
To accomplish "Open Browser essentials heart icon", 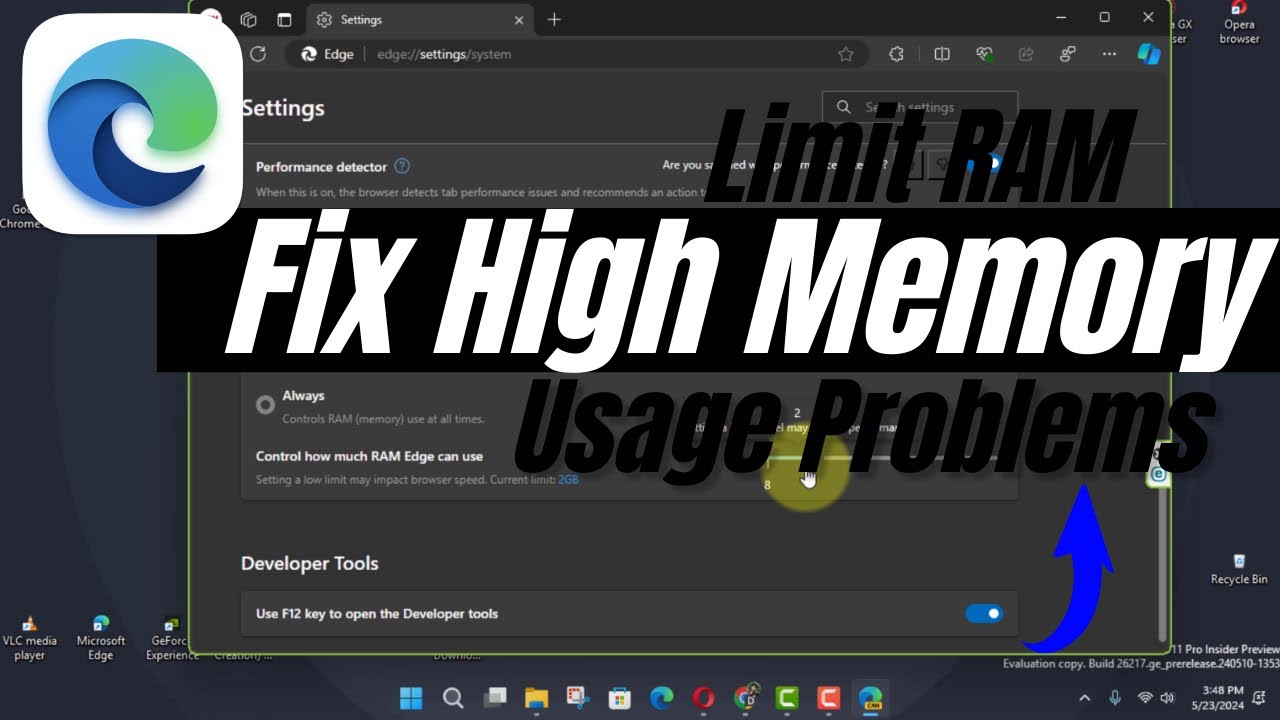I will (x=984, y=54).
